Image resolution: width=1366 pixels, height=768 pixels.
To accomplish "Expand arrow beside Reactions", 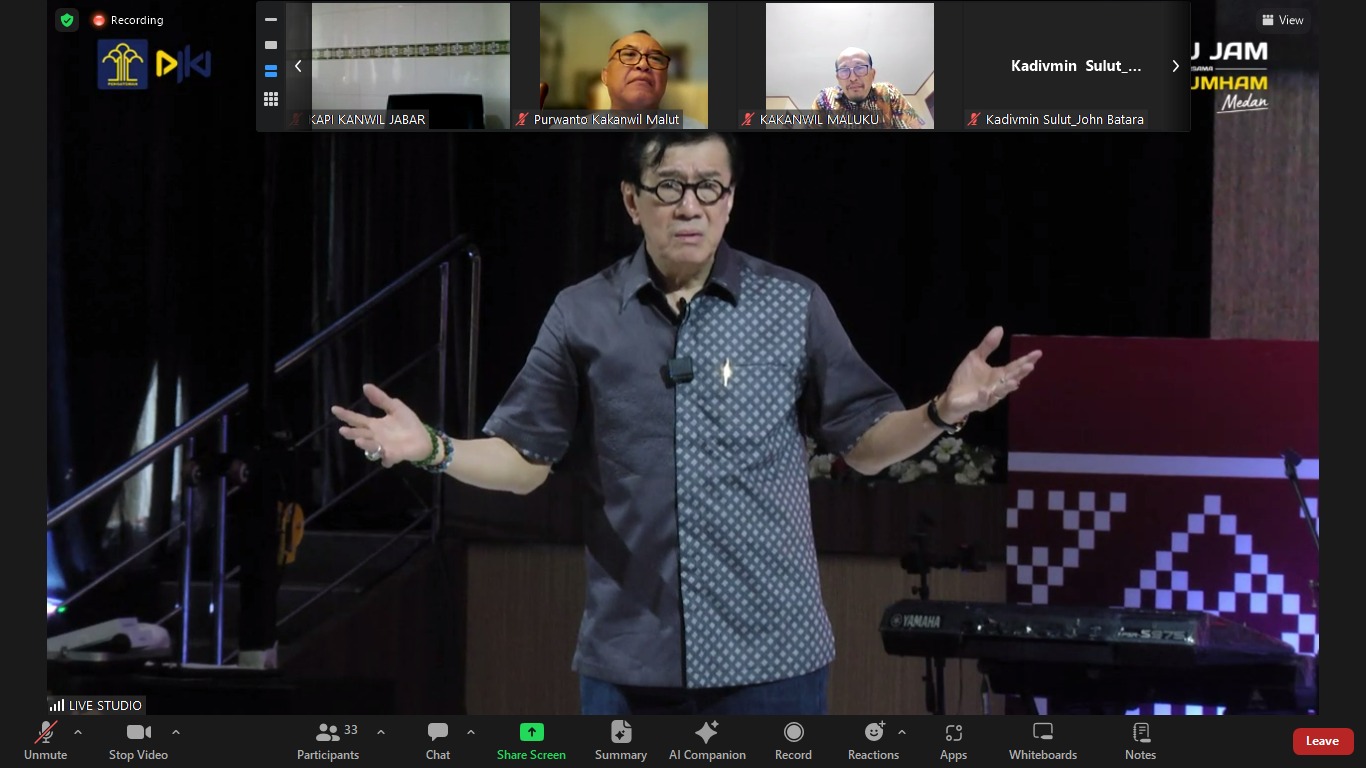I will click(x=902, y=732).
